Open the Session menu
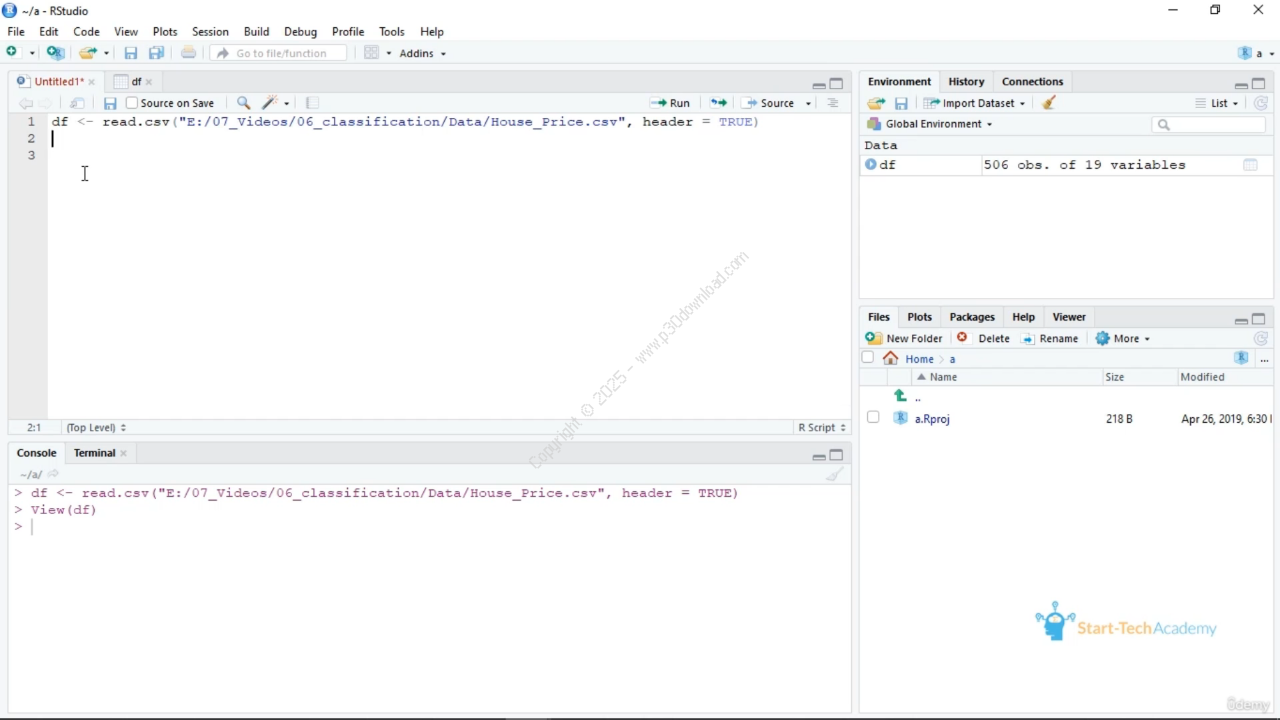Screen dimensions: 1280x720 point(210,32)
